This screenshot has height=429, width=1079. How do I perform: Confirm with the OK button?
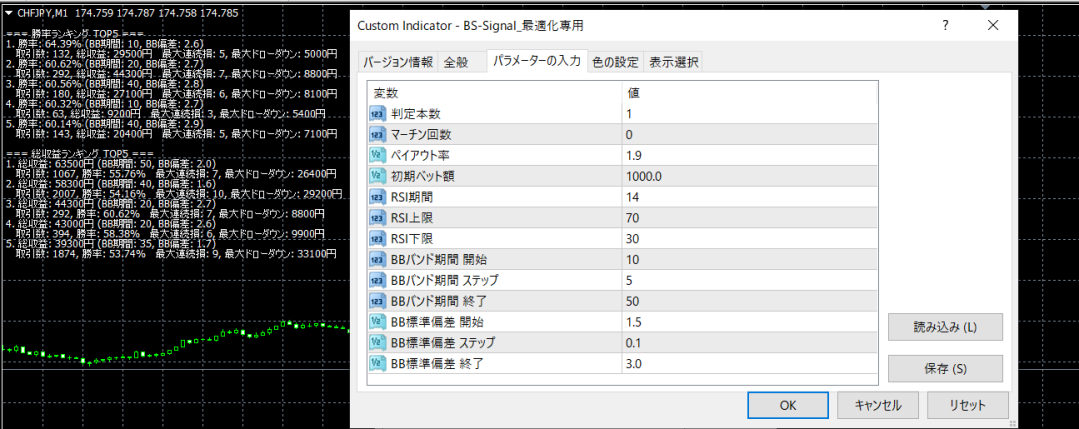[x=788, y=405]
